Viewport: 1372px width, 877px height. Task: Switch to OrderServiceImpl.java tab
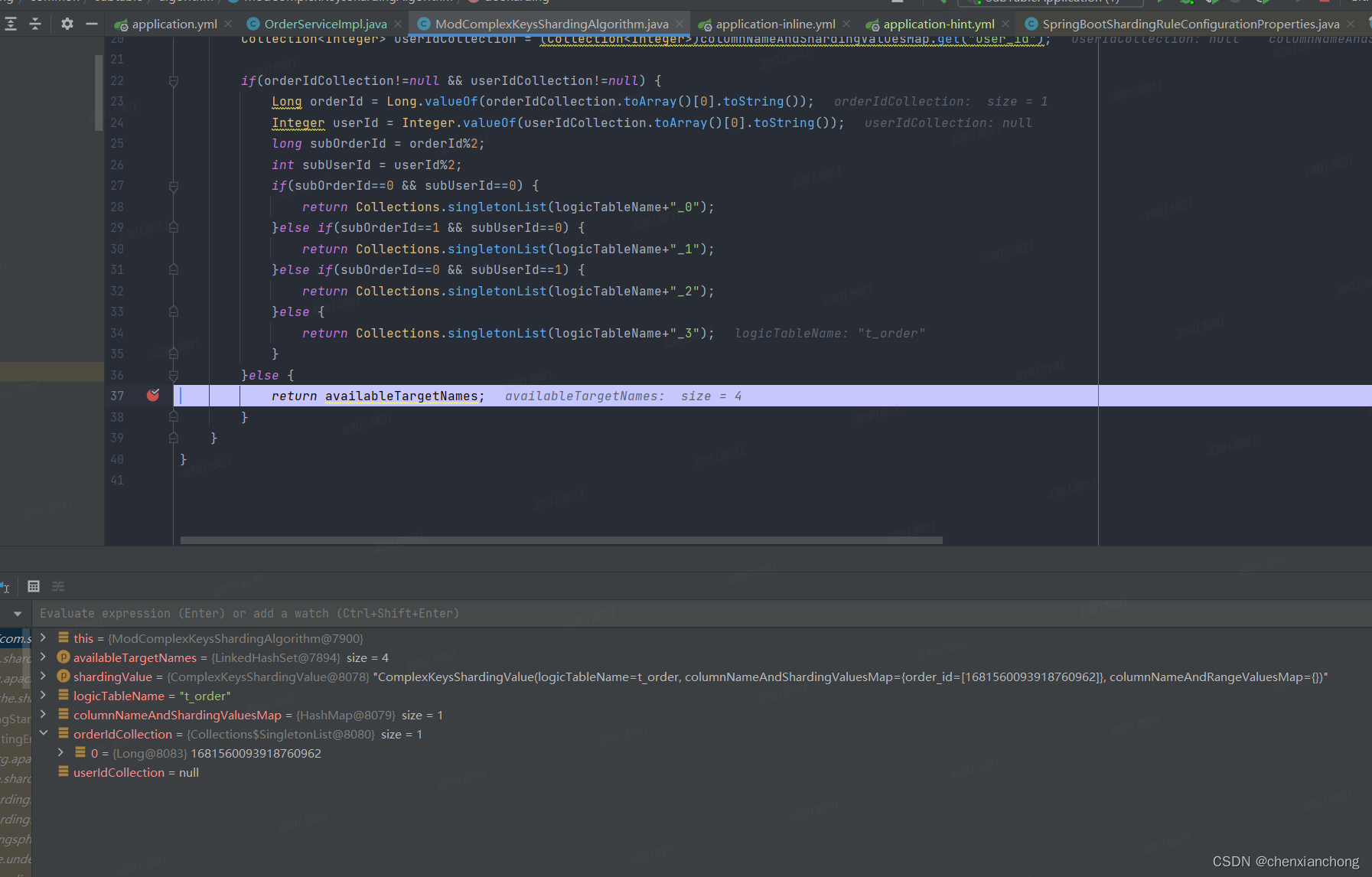[x=325, y=24]
